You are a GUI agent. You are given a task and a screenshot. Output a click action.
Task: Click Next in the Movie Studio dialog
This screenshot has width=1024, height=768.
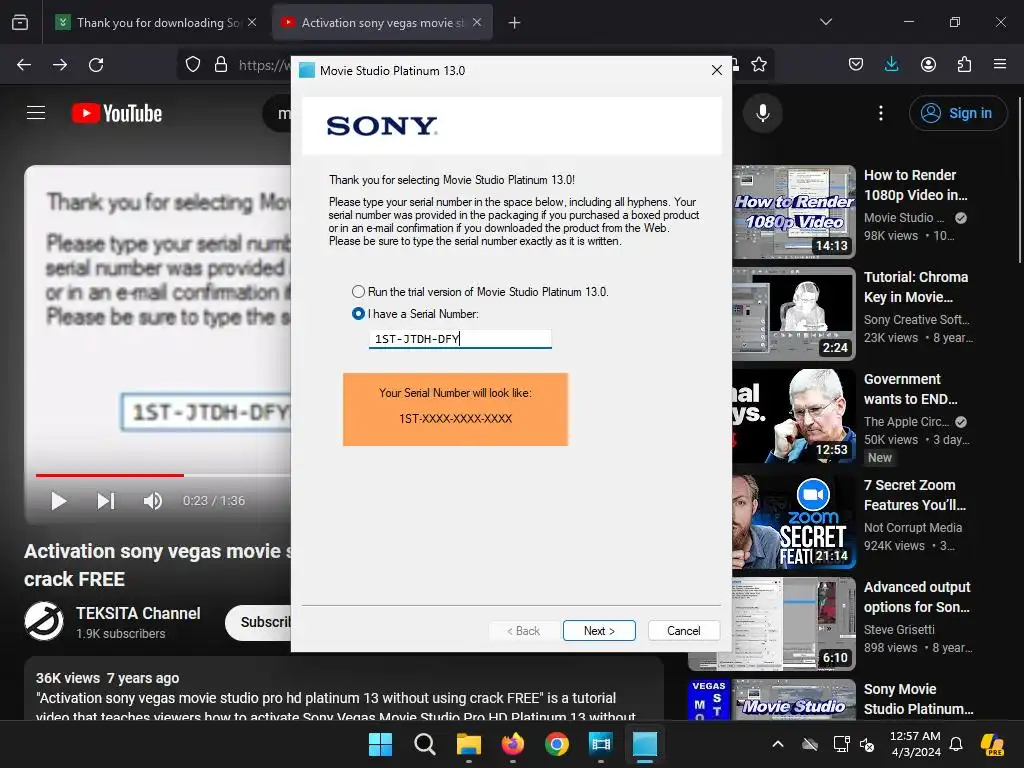pyautogui.click(x=599, y=630)
